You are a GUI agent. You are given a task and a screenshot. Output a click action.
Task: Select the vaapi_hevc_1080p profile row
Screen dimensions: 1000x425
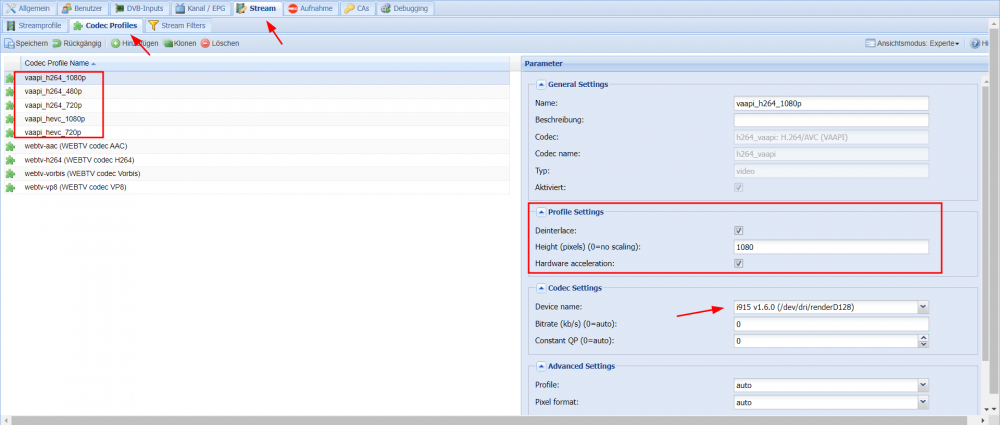click(255, 119)
